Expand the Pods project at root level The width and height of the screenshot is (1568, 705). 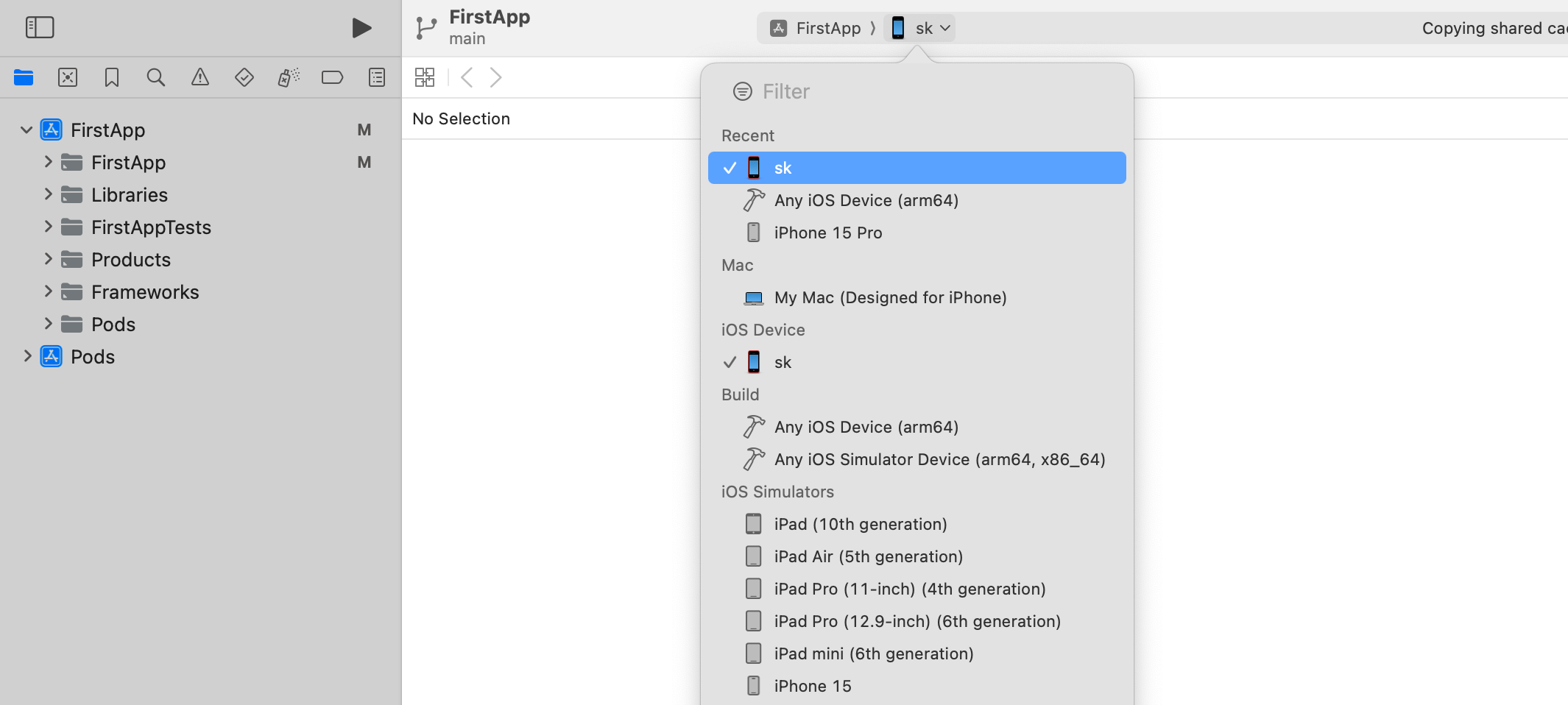click(27, 356)
